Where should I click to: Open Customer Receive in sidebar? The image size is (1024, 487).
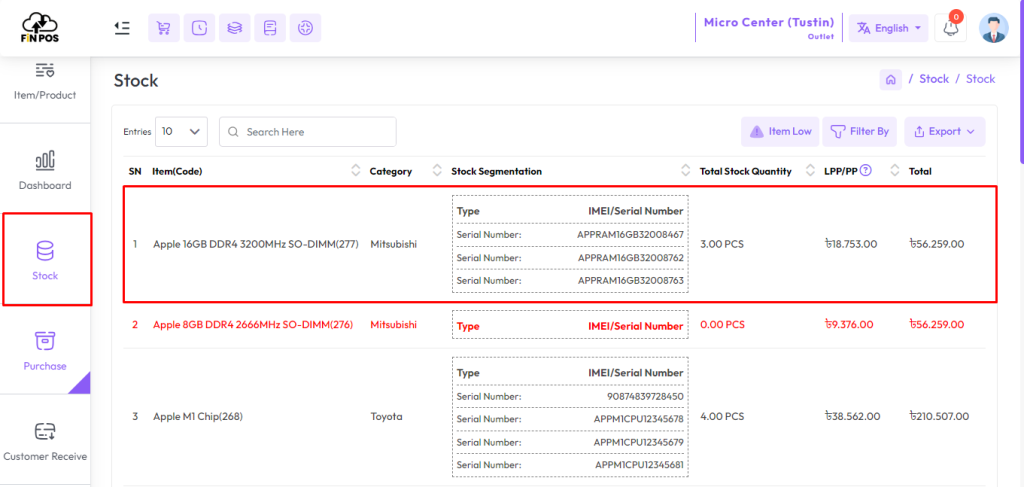click(x=45, y=441)
